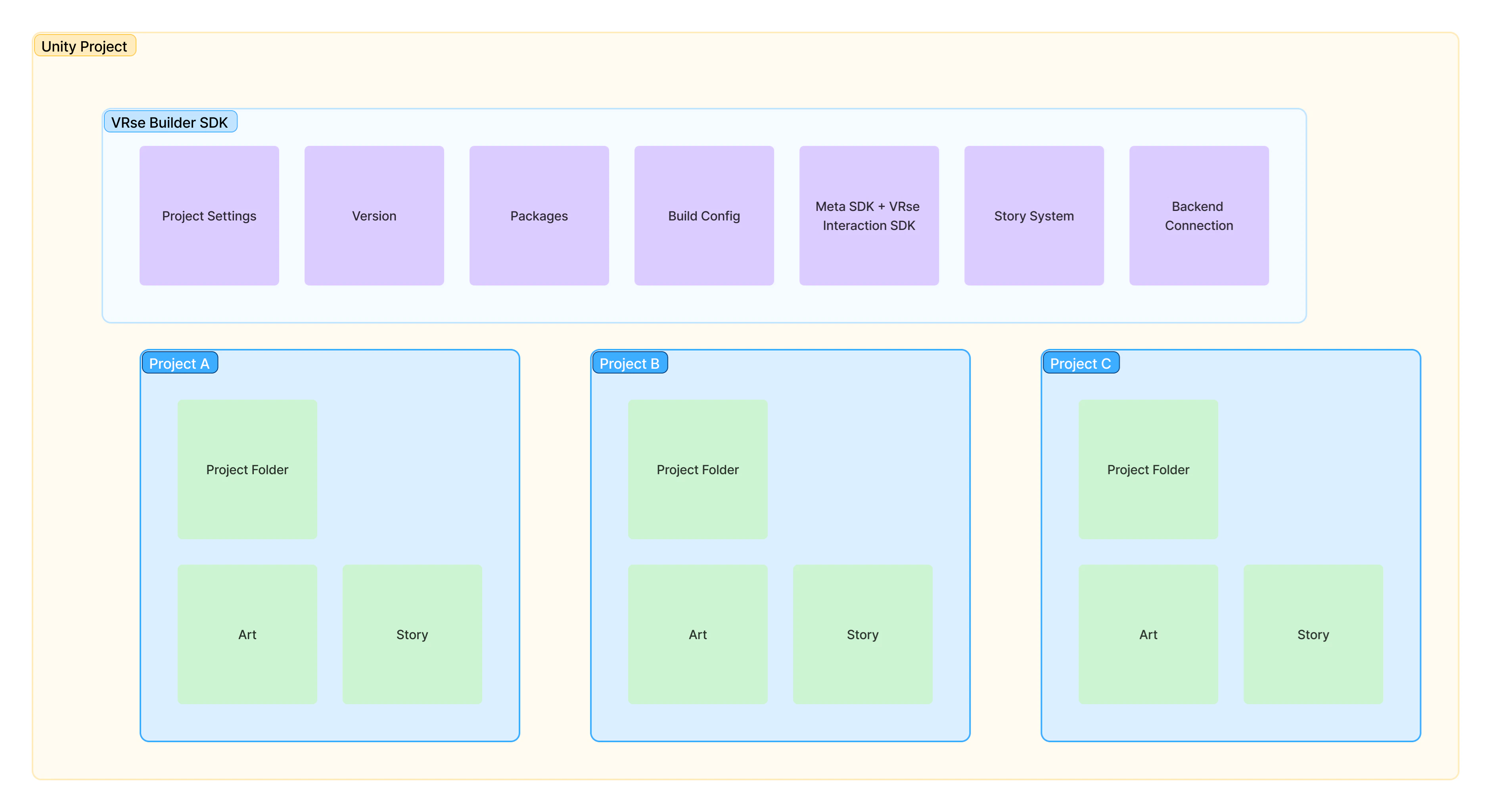Image resolution: width=1491 pixels, height=812 pixels.
Task: Select Meta SDK + VRse Interaction SDK box
Action: point(869,215)
